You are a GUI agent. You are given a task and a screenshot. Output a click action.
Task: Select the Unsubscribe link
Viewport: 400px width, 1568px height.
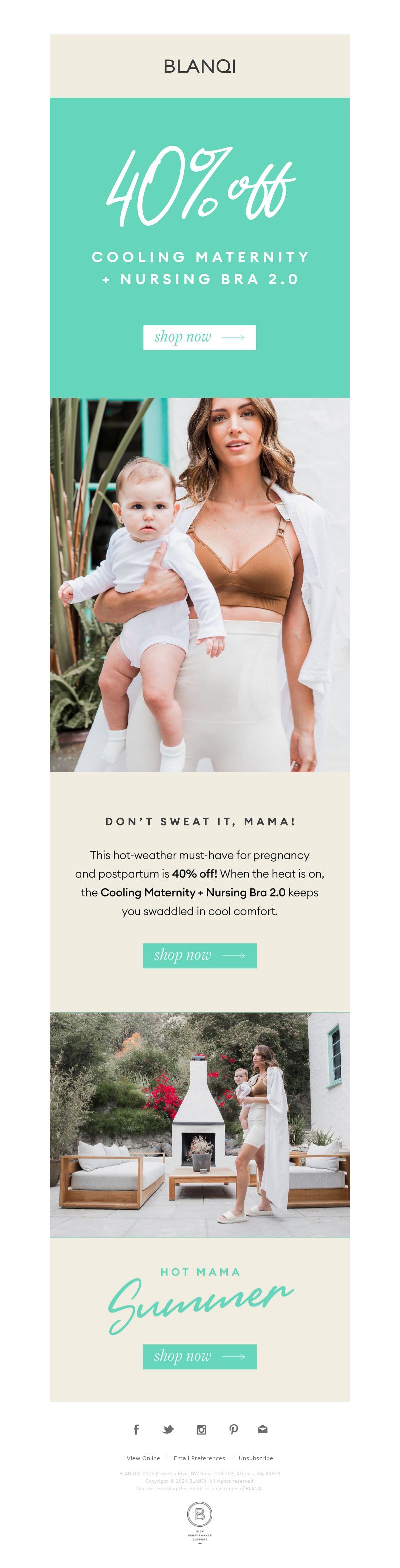tap(256, 1458)
